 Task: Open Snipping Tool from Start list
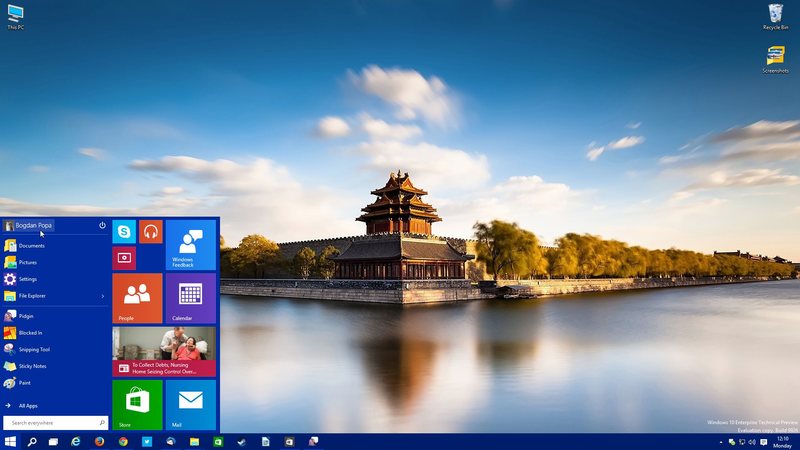pos(34,349)
